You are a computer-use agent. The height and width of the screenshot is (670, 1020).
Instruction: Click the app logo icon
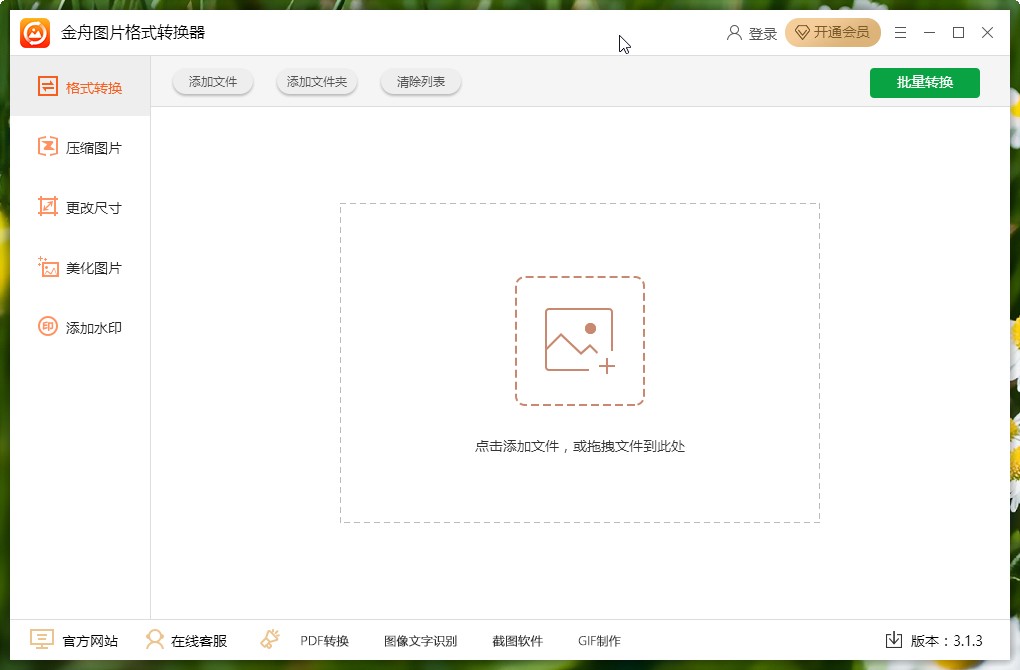32,31
